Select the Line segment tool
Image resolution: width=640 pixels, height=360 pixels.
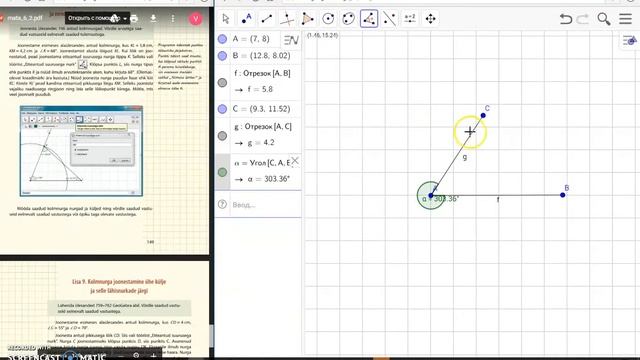[267, 19]
